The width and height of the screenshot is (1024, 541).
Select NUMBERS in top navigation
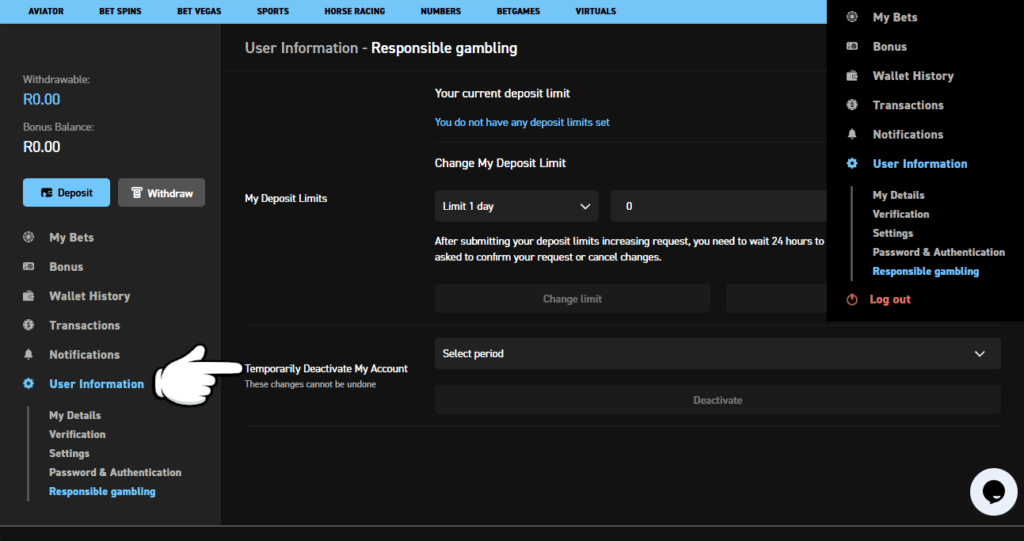coord(441,11)
